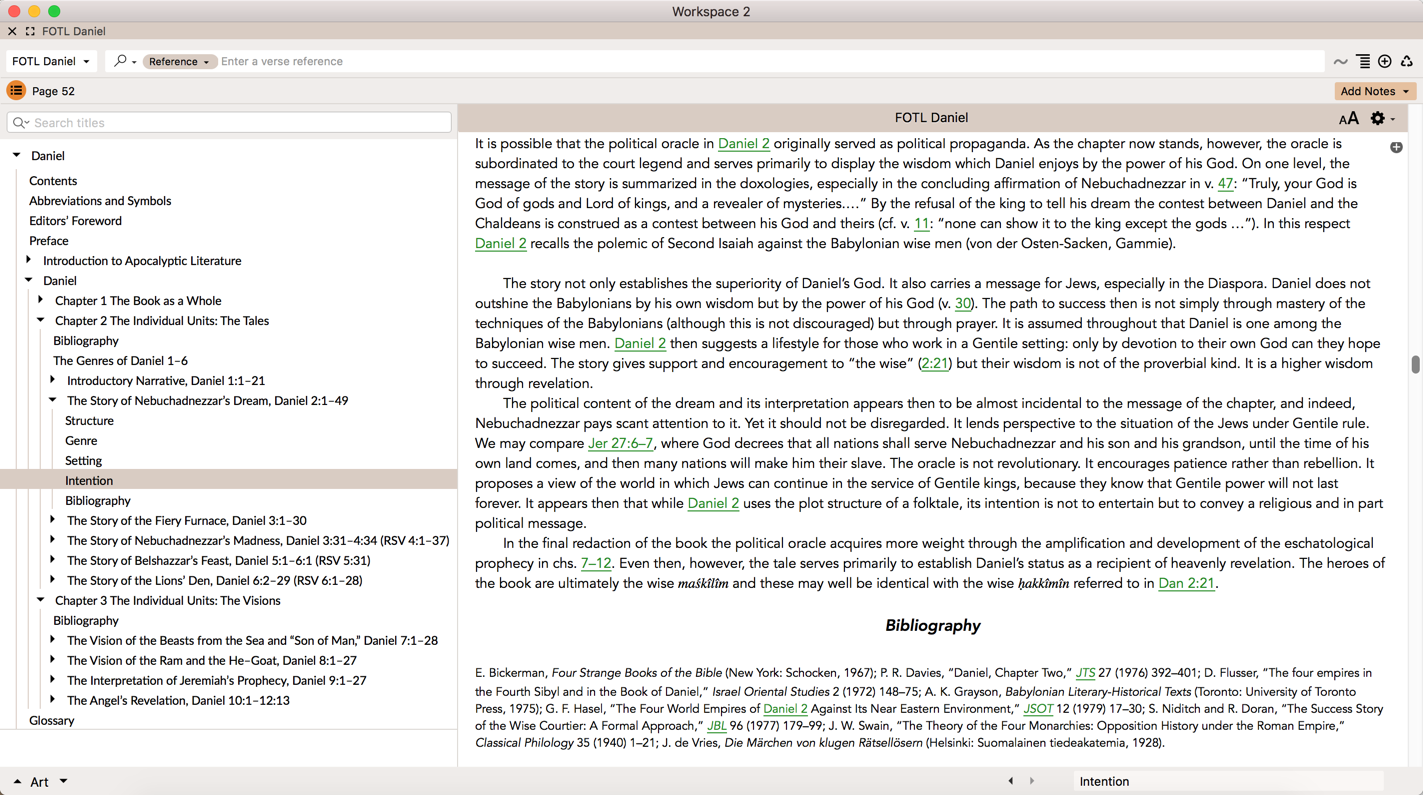Open the gear display settings menu

pyautogui.click(x=1380, y=118)
